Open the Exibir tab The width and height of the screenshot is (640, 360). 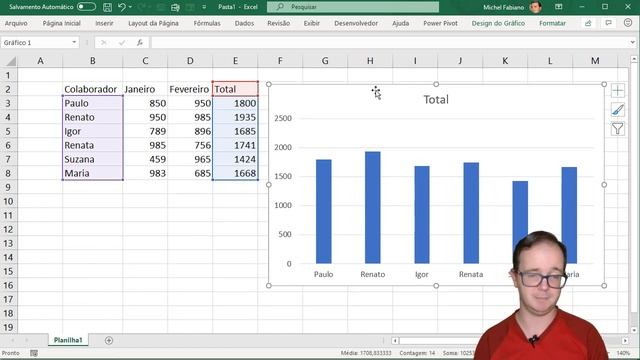pos(312,23)
